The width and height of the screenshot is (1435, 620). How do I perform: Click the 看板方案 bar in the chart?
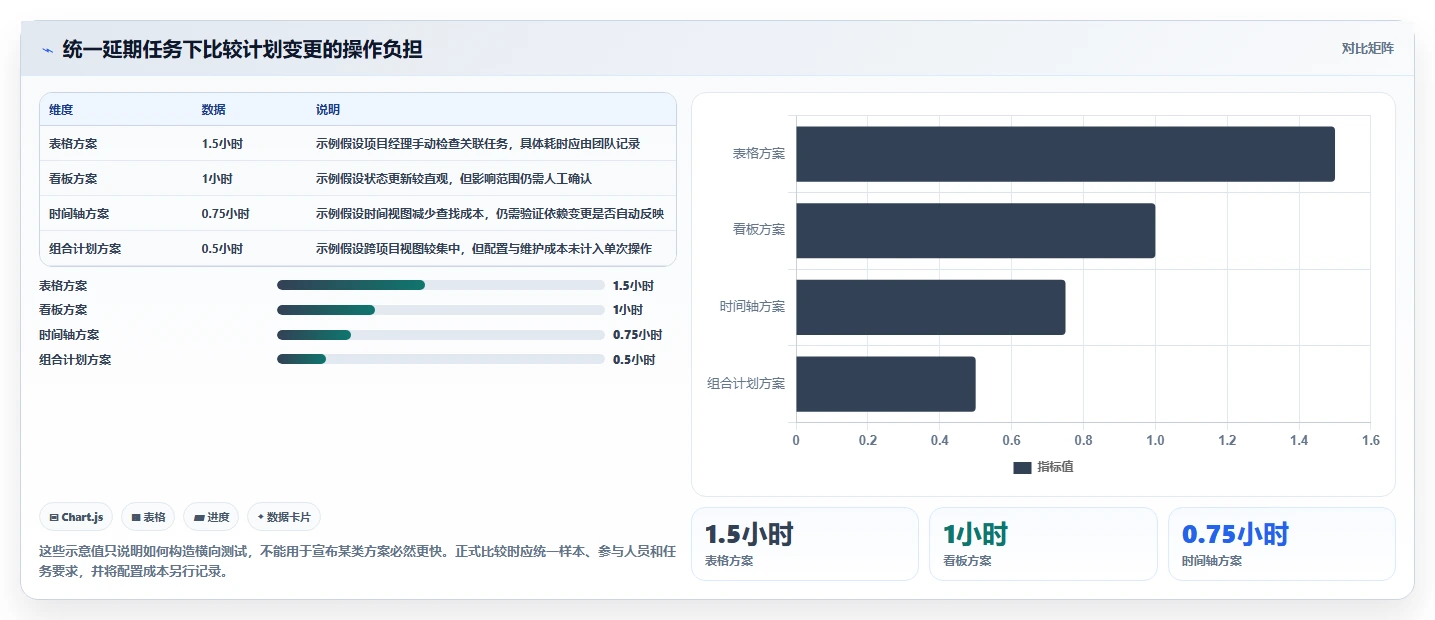pyautogui.click(x=975, y=231)
